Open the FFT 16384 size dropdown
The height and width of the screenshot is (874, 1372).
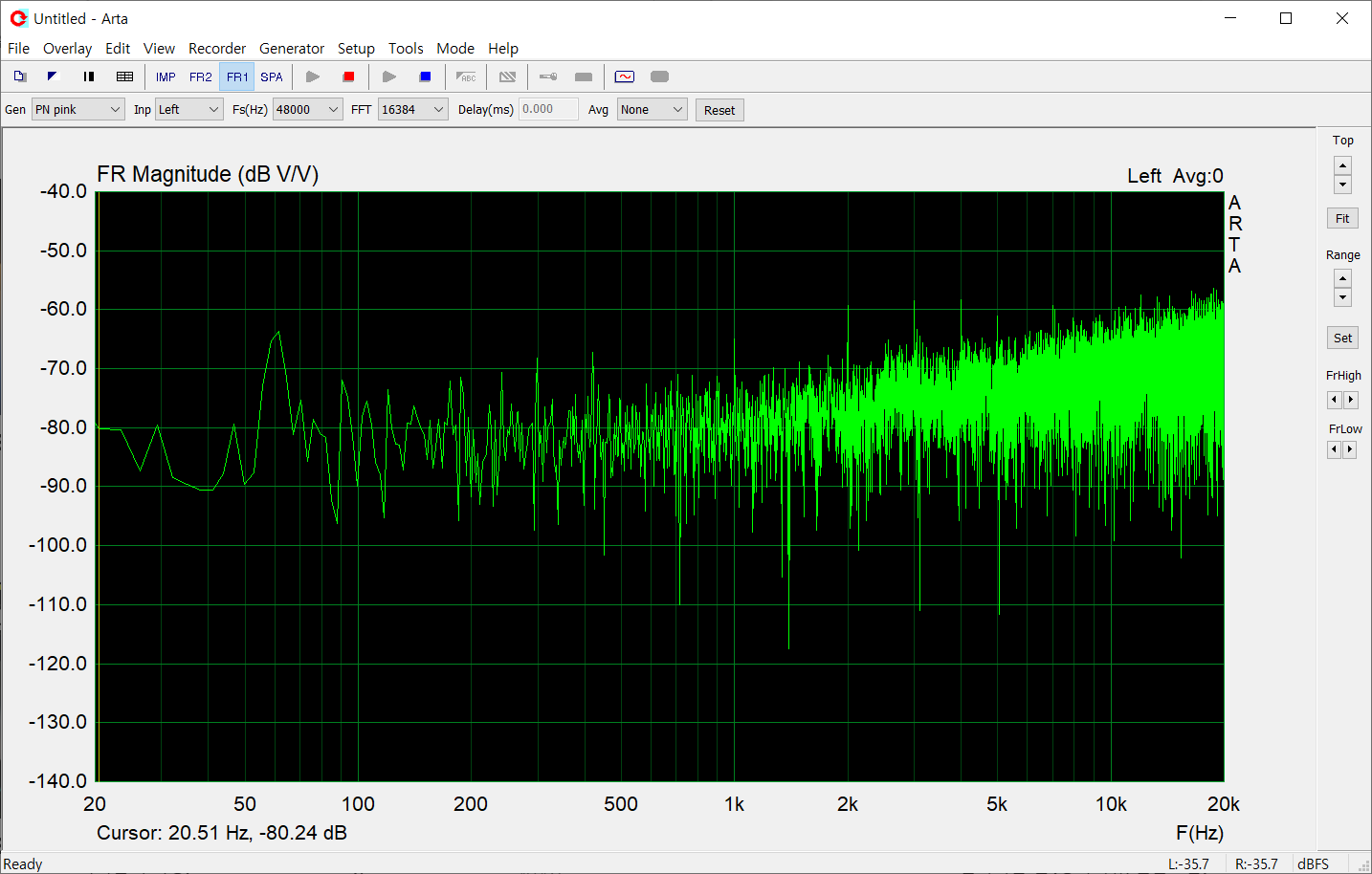pyautogui.click(x=413, y=110)
